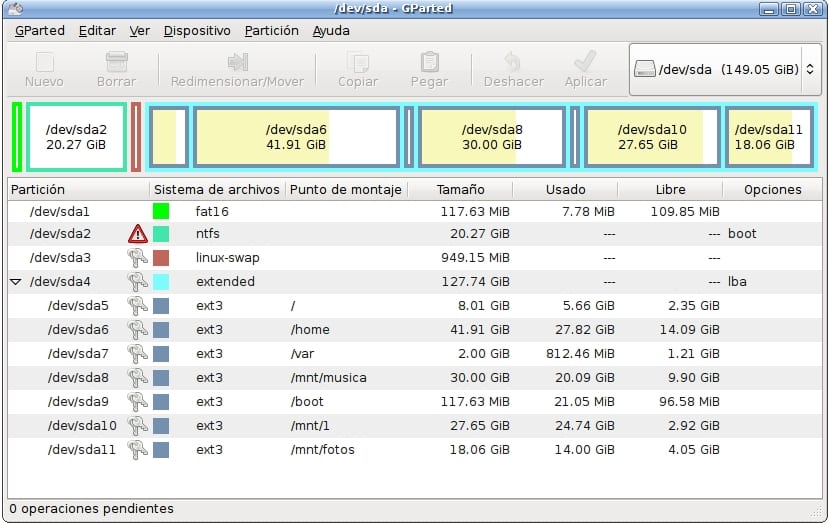Select the /dev/sda2 block in disk map
This screenshot has height=524, width=830.
point(77,137)
